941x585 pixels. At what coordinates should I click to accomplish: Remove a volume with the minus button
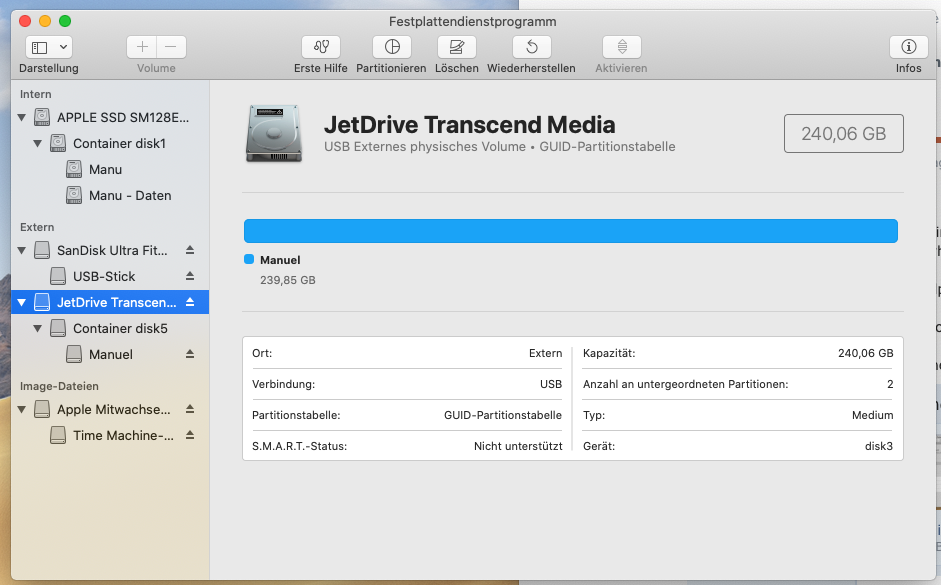pyautogui.click(x=171, y=47)
